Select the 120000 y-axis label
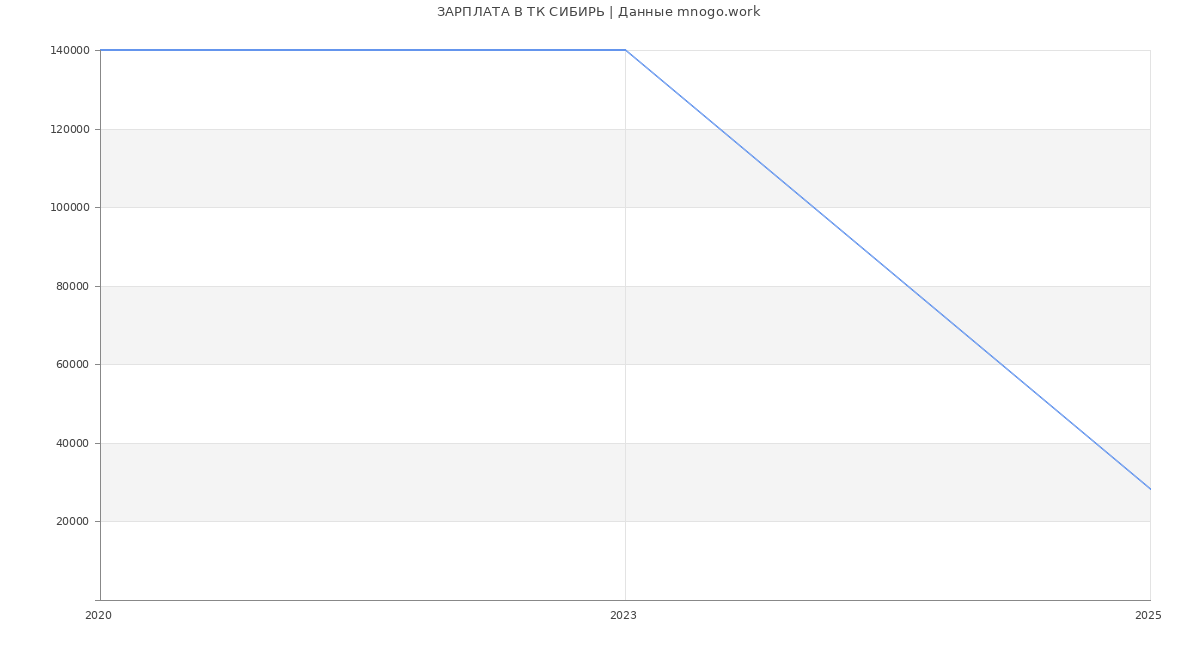The height and width of the screenshot is (650, 1200). 72,129
